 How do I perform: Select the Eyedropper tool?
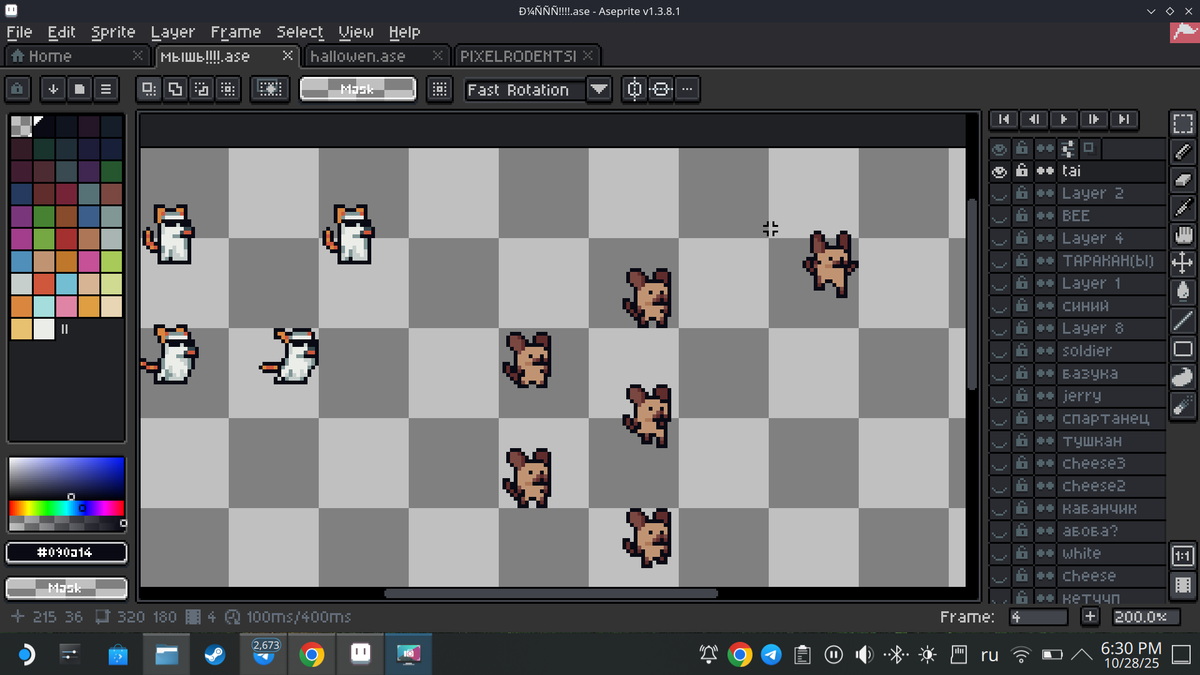click(1182, 208)
